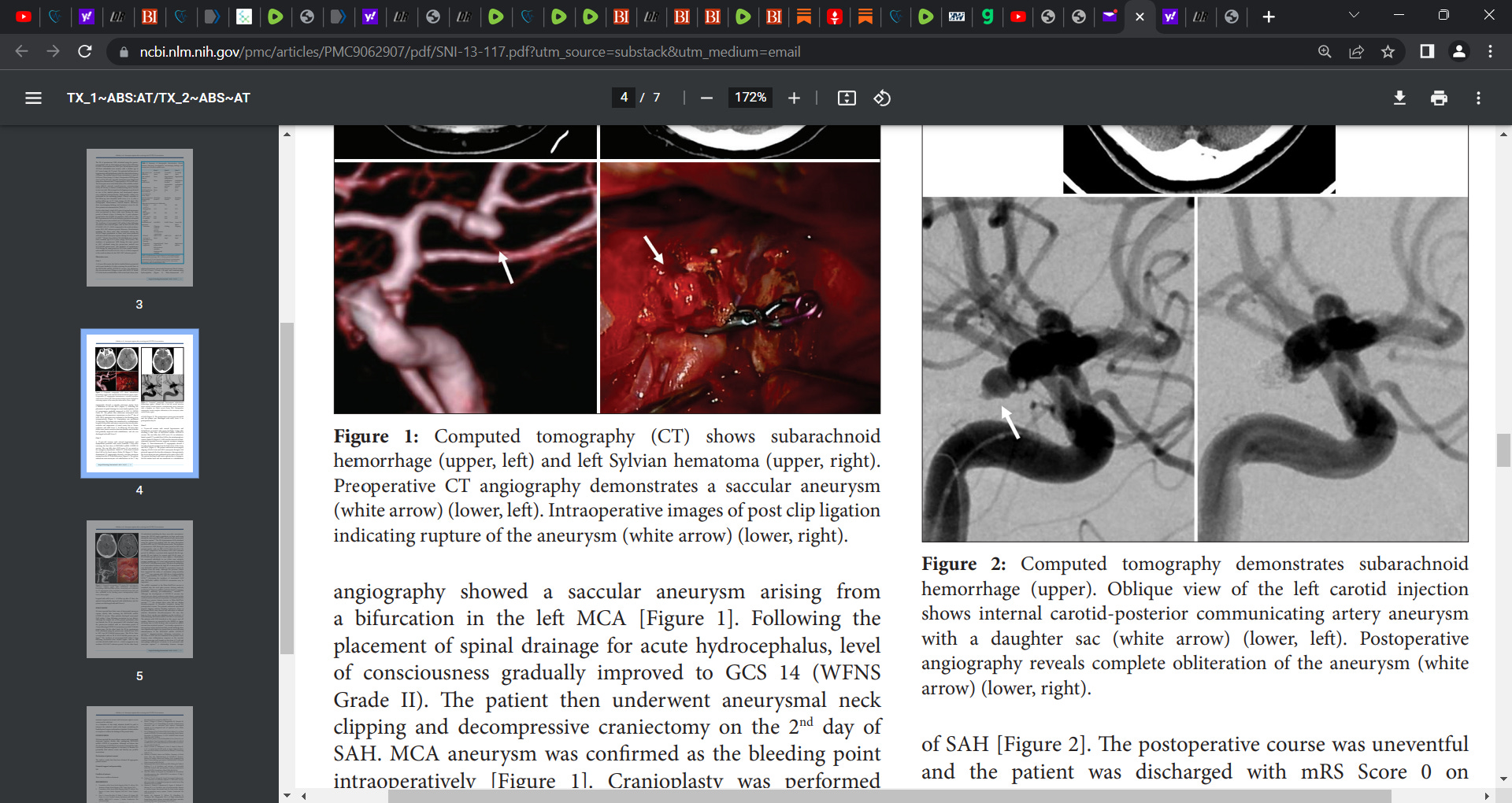Bookmark this tab with star icon
The width and height of the screenshot is (1512, 803).
point(1388,51)
